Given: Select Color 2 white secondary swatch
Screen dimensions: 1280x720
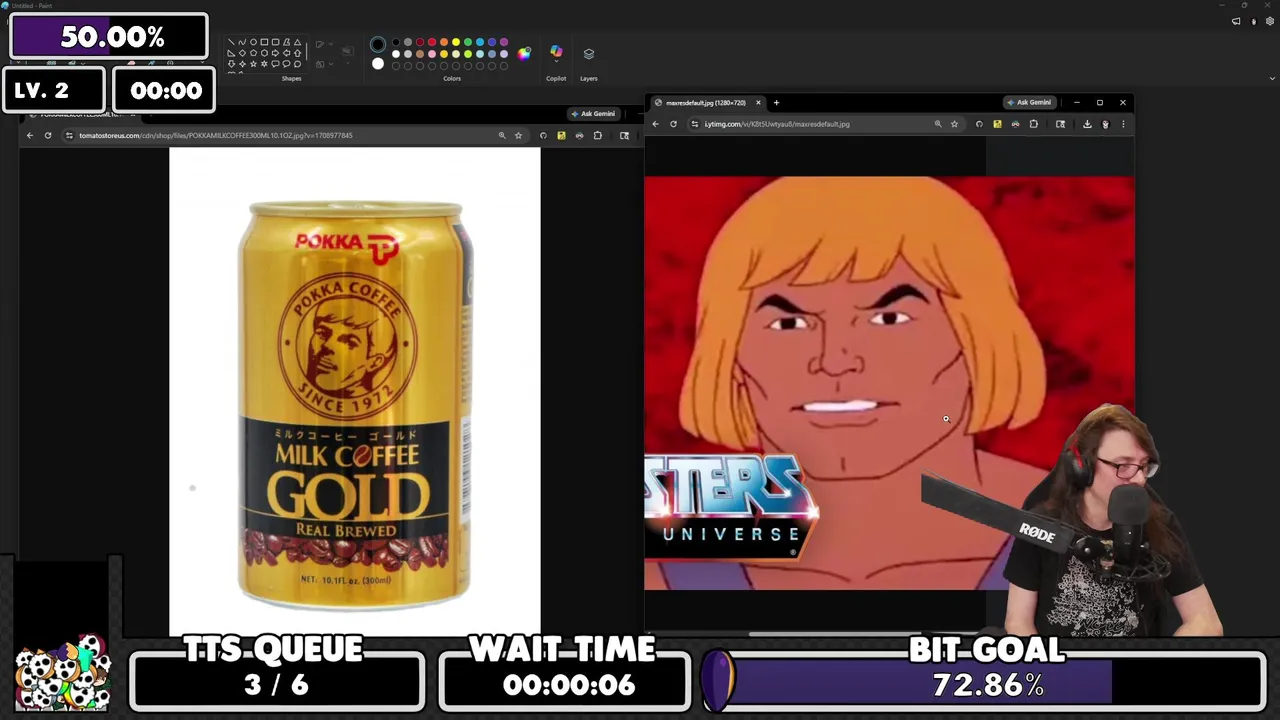Looking at the screenshot, I should pyautogui.click(x=378, y=64).
